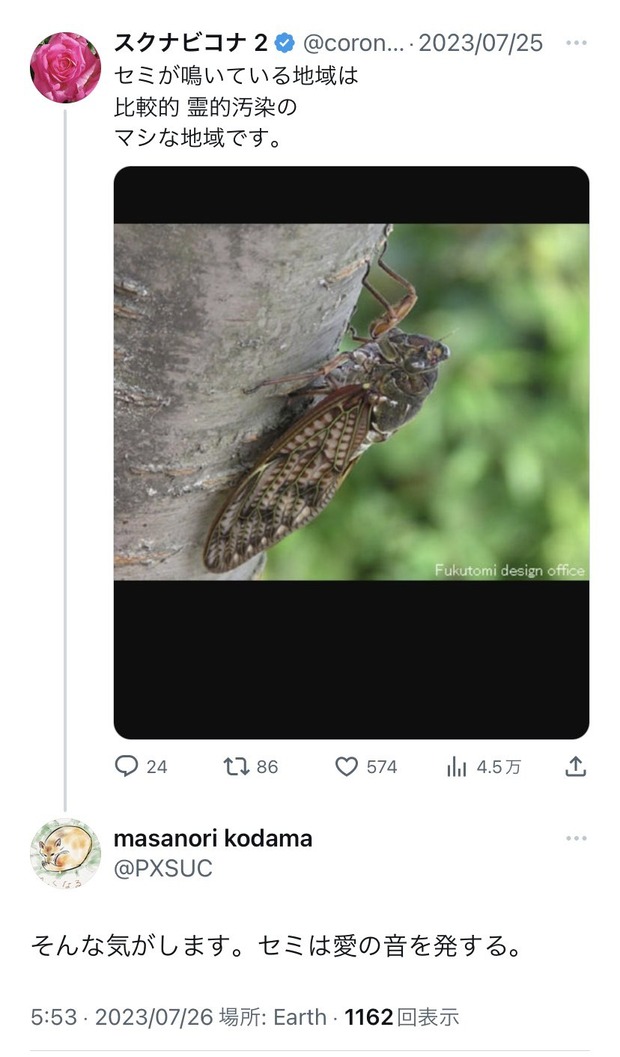Open the @PXSUC handle link
The width and height of the screenshot is (620, 1057).
(x=163, y=869)
